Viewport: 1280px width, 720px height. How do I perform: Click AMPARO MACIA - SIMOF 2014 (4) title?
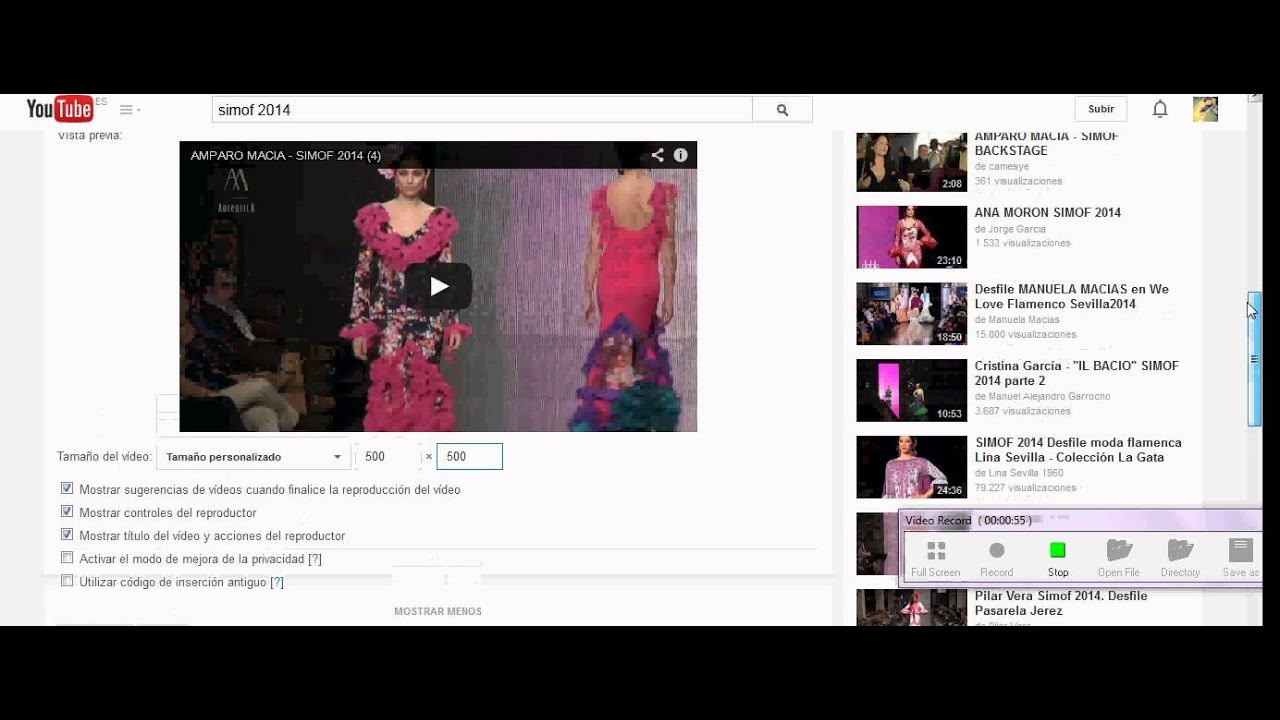(x=286, y=156)
